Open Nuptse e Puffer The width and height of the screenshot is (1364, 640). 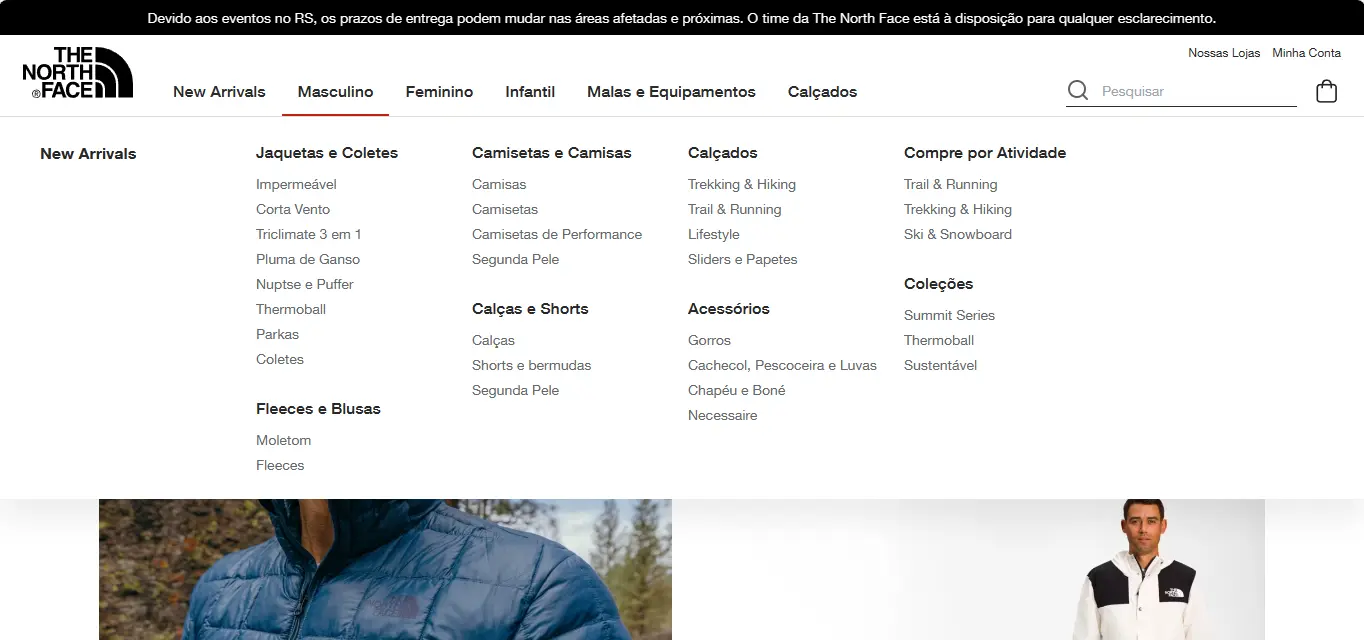tap(305, 284)
